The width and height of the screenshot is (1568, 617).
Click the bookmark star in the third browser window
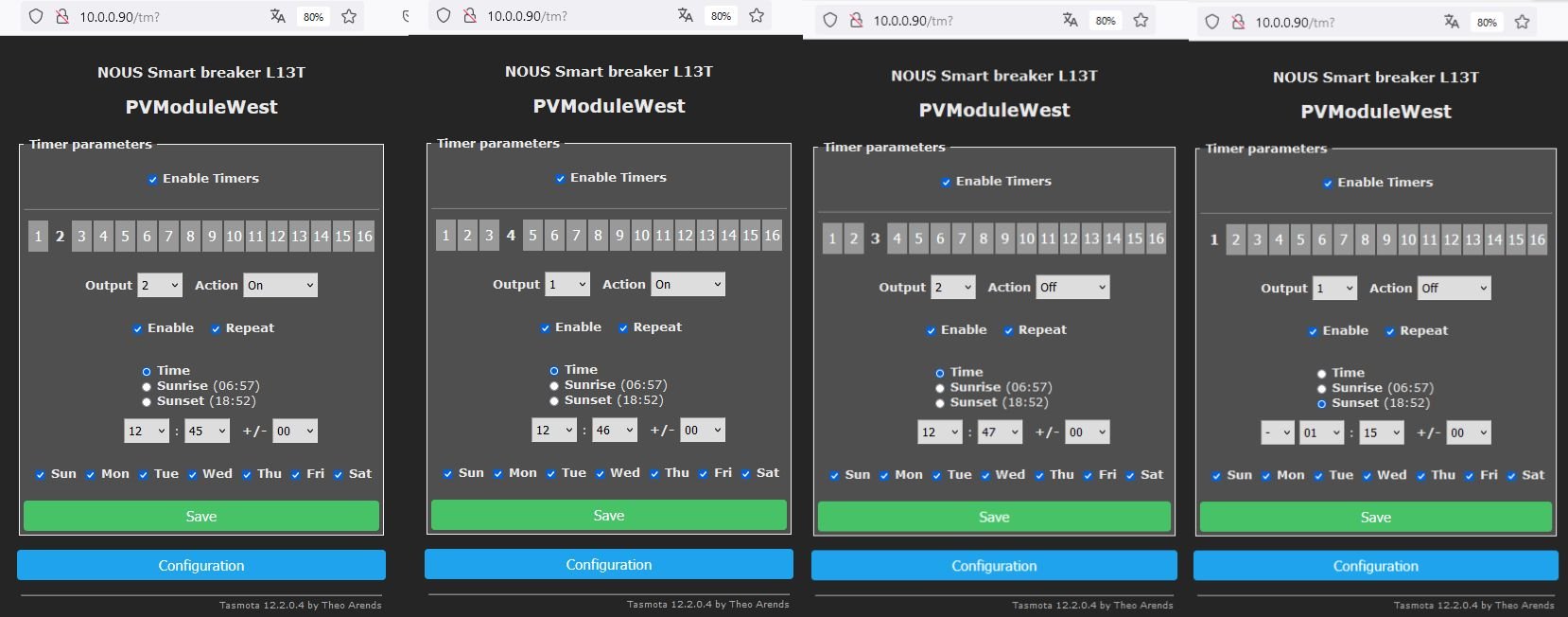point(1141,20)
